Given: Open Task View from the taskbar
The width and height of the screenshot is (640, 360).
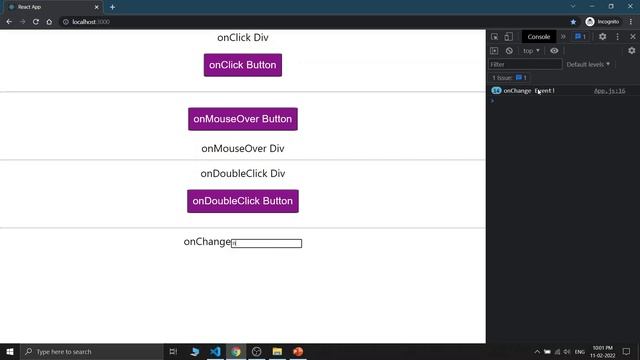Looking at the screenshot, I should pyautogui.click(x=173, y=351).
